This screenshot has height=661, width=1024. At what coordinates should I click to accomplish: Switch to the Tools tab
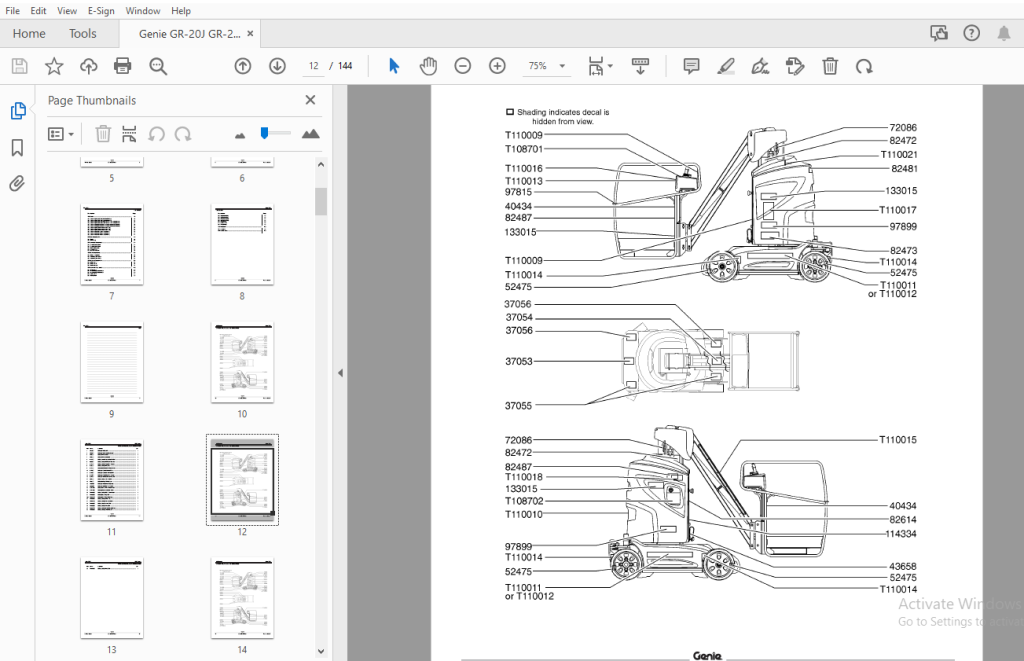pyautogui.click(x=83, y=33)
